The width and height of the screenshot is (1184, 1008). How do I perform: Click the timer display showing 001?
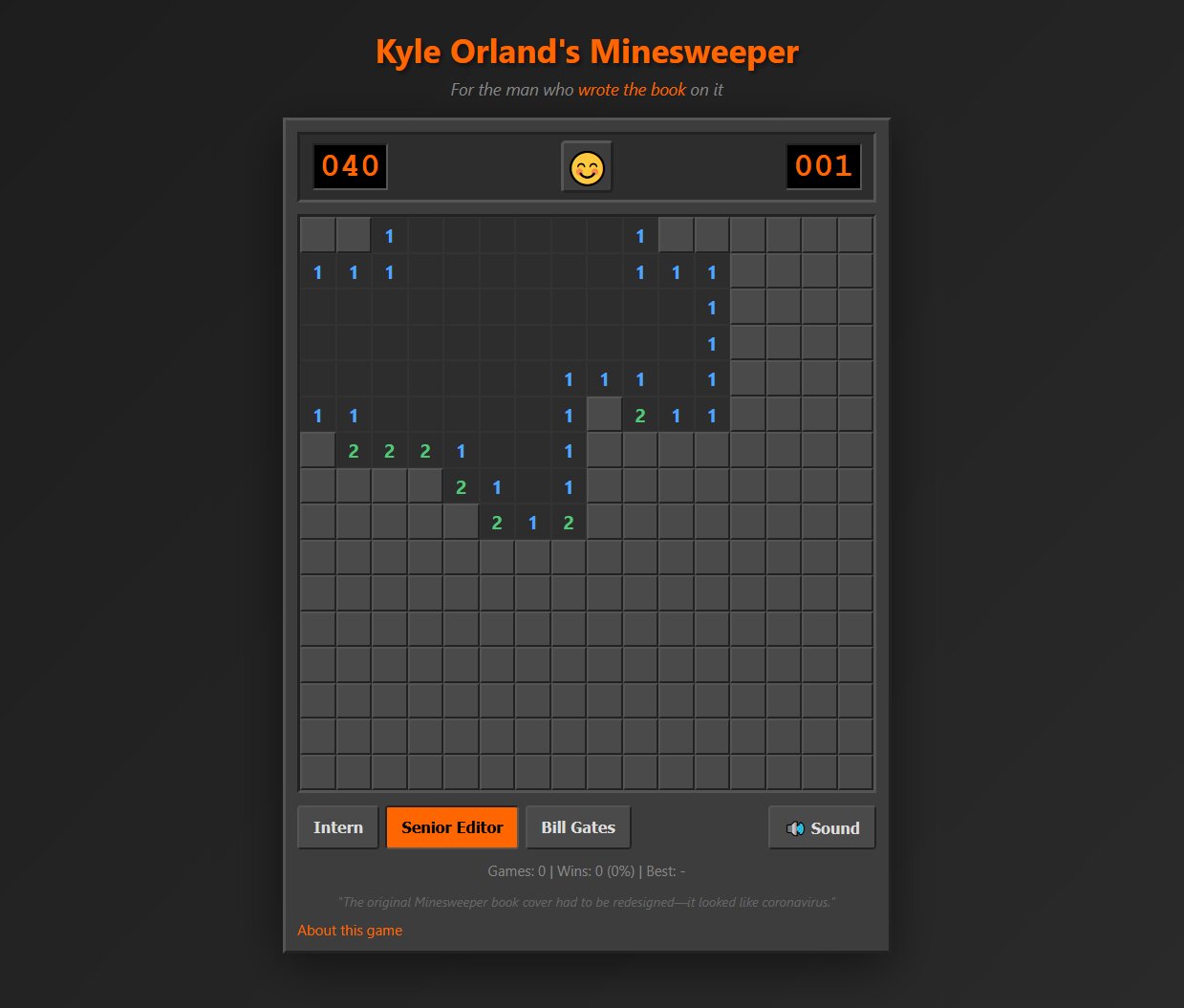(x=823, y=164)
